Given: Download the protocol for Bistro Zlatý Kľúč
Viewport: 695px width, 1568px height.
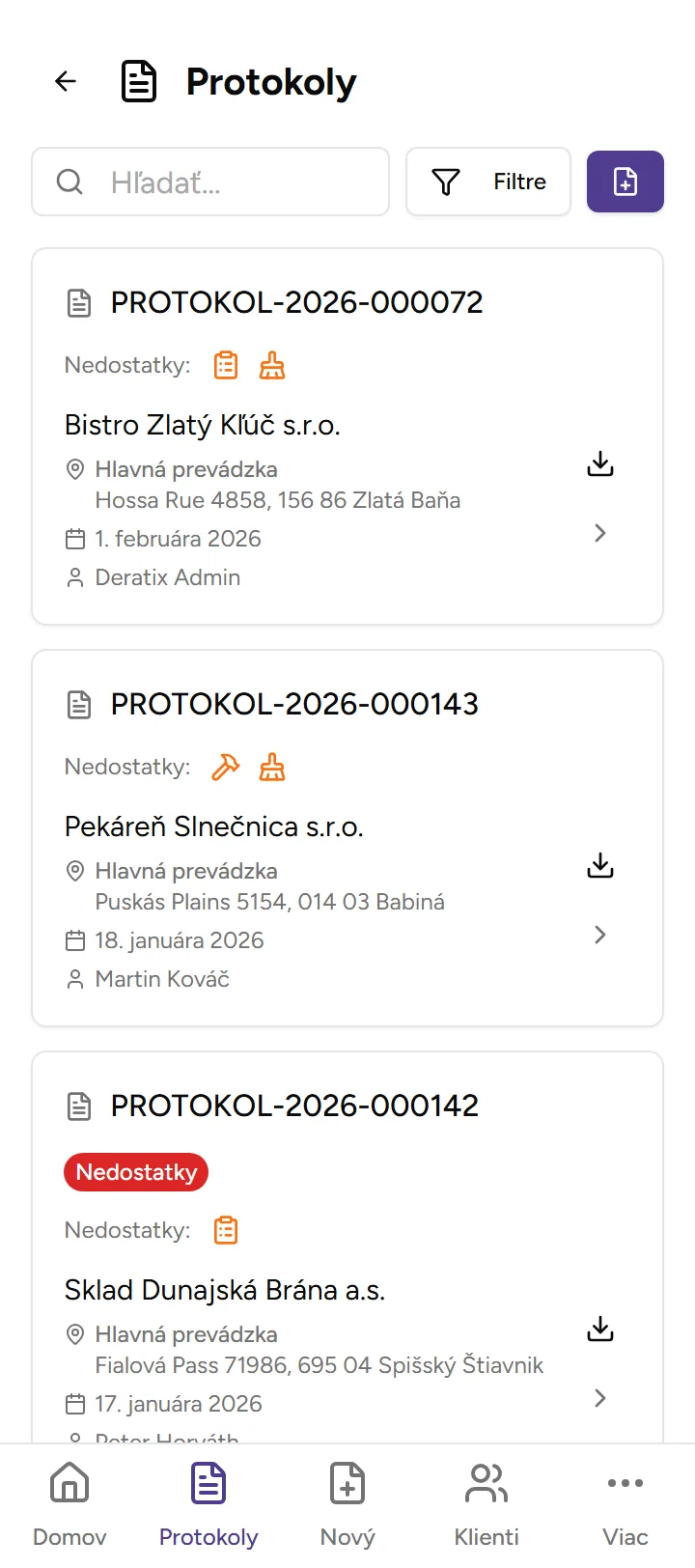Looking at the screenshot, I should coord(599,464).
